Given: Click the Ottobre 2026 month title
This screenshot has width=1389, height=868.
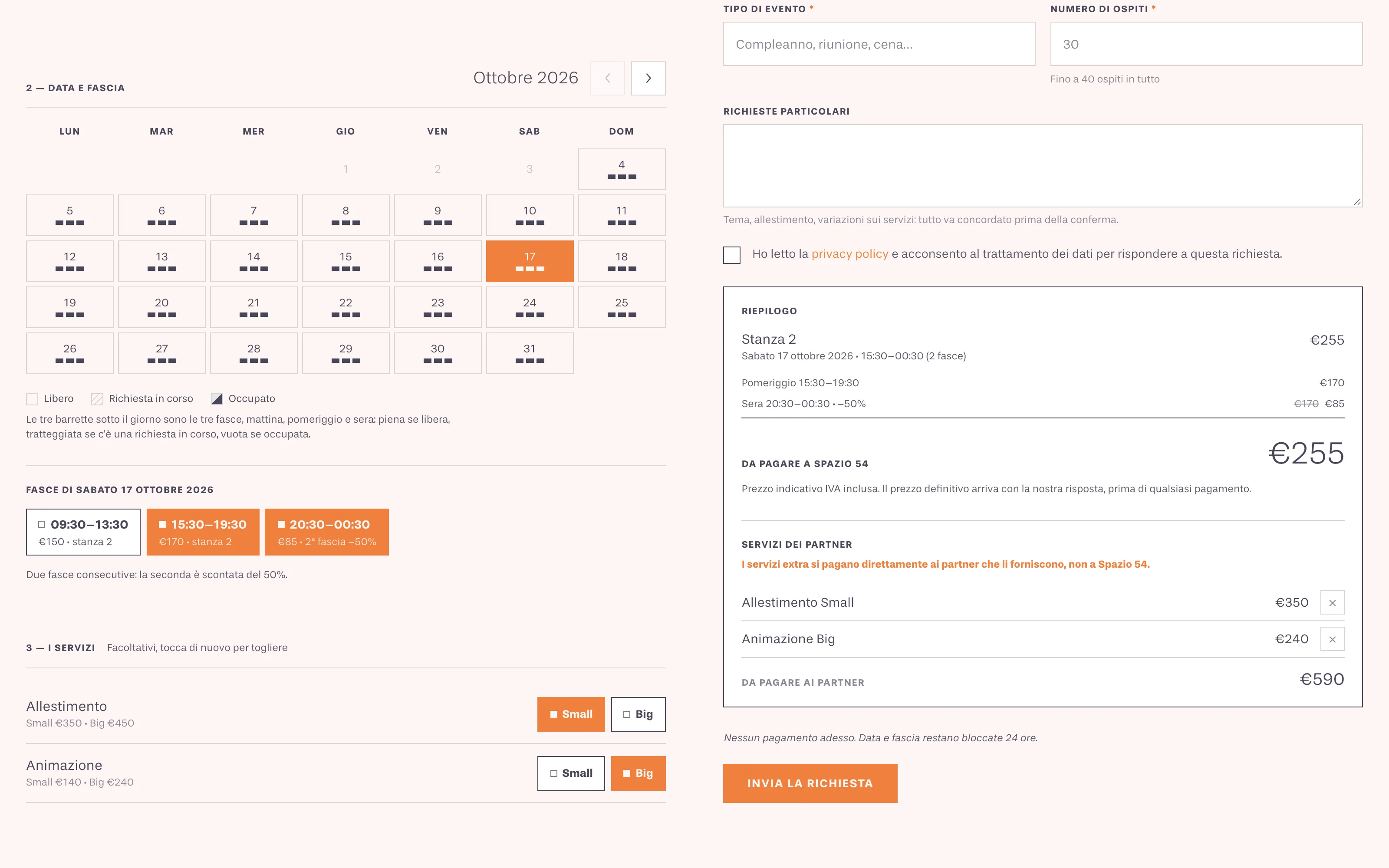Looking at the screenshot, I should click(525, 78).
